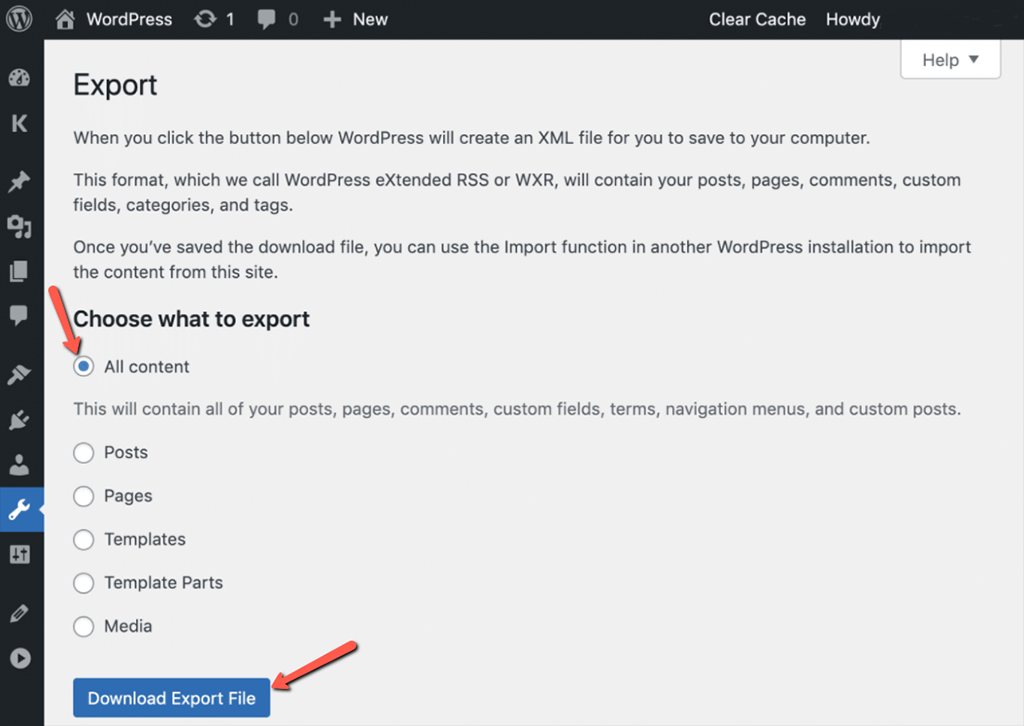The height and width of the screenshot is (726, 1024).
Task: Click Download Export File
Action: click(x=171, y=699)
